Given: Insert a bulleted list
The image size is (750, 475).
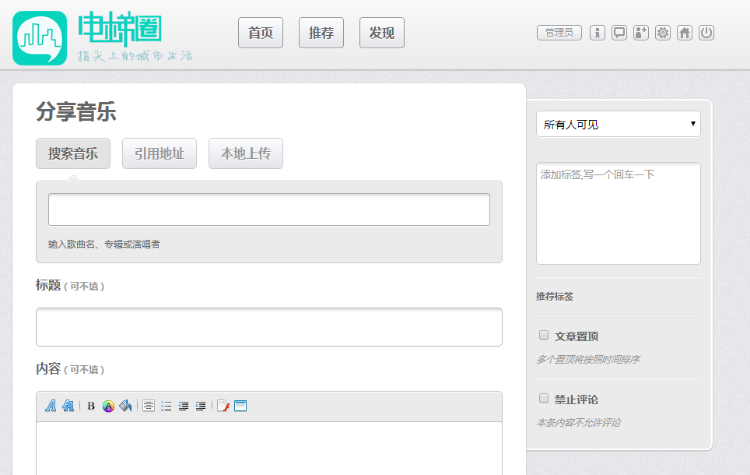Looking at the screenshot, I should [x=166, y=406].
